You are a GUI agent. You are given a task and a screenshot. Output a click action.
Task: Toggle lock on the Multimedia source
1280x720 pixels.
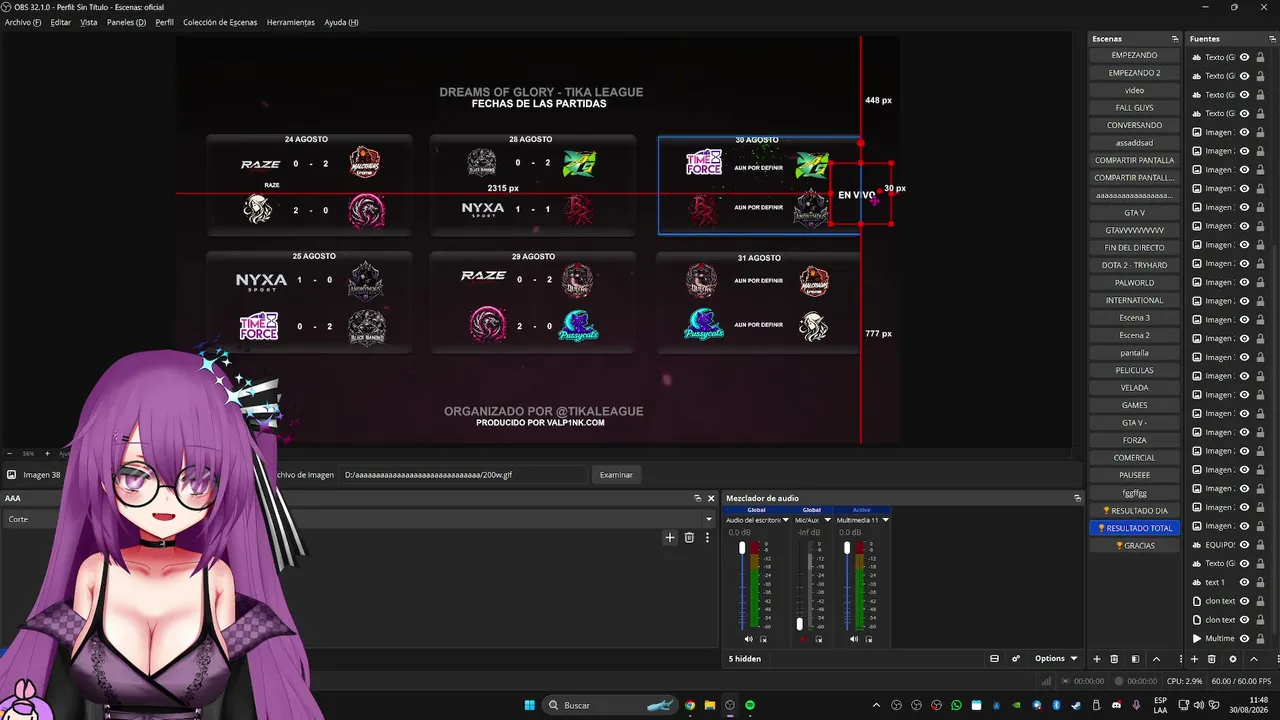tap(1260, 638)
